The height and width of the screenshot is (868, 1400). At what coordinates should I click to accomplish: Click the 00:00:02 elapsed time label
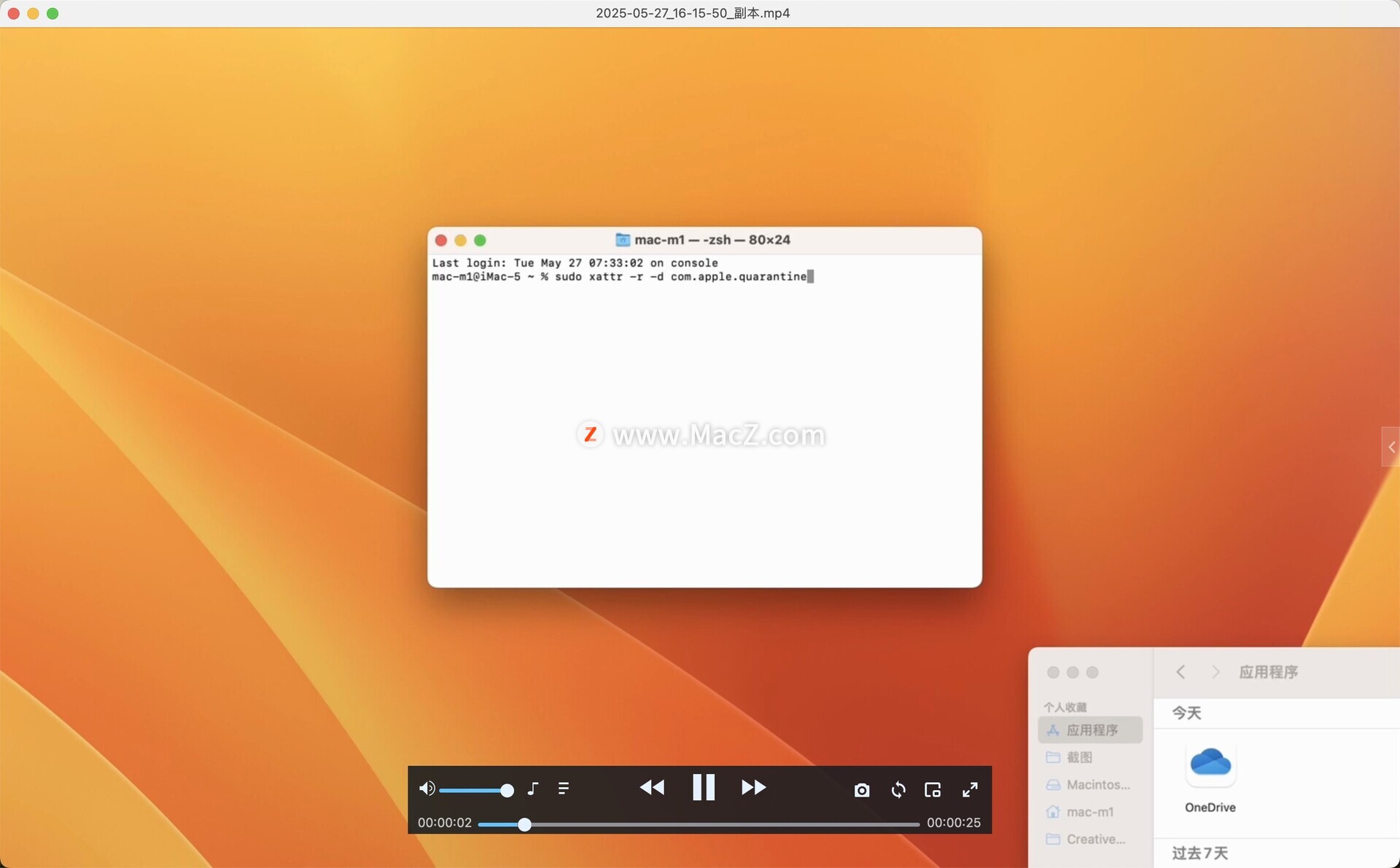tap(445, 823)
